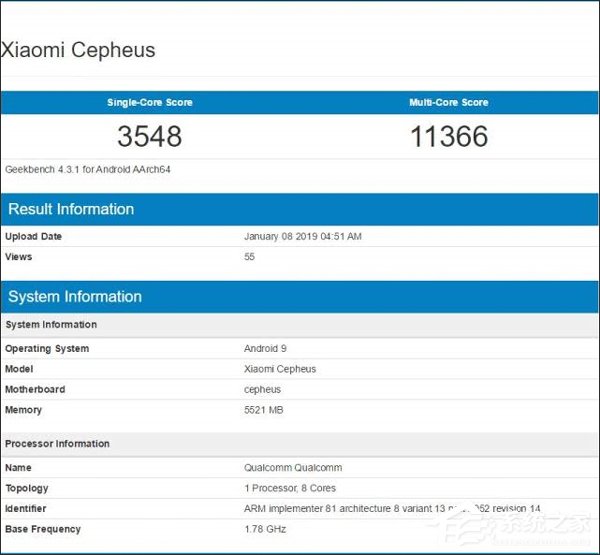Click the Qualcomm Qualcomm value

pos(293,468)
